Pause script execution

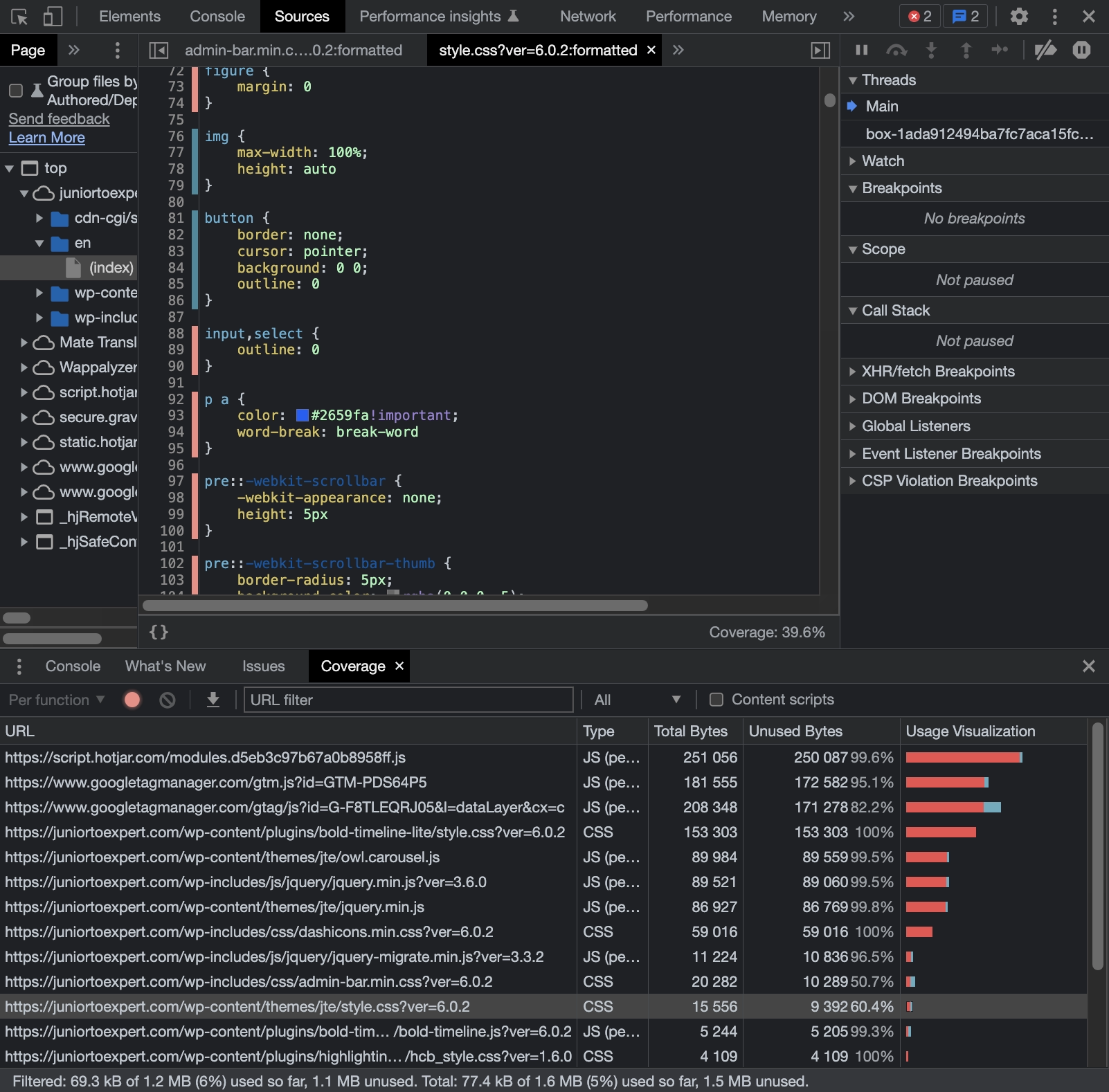click(x=862, y=50)
